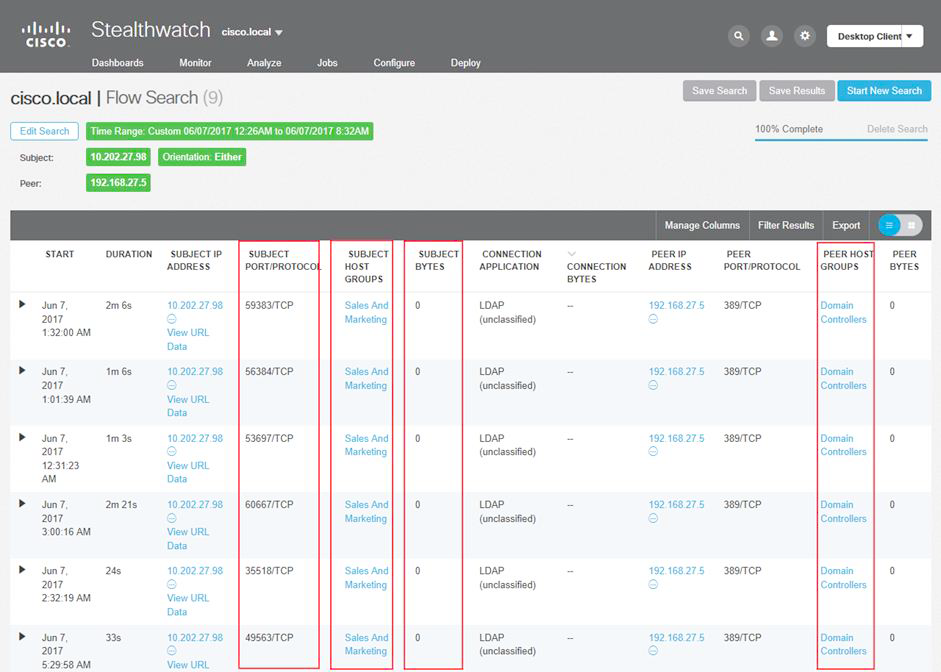Expand the 2:32:19 AM flow row

22,569
